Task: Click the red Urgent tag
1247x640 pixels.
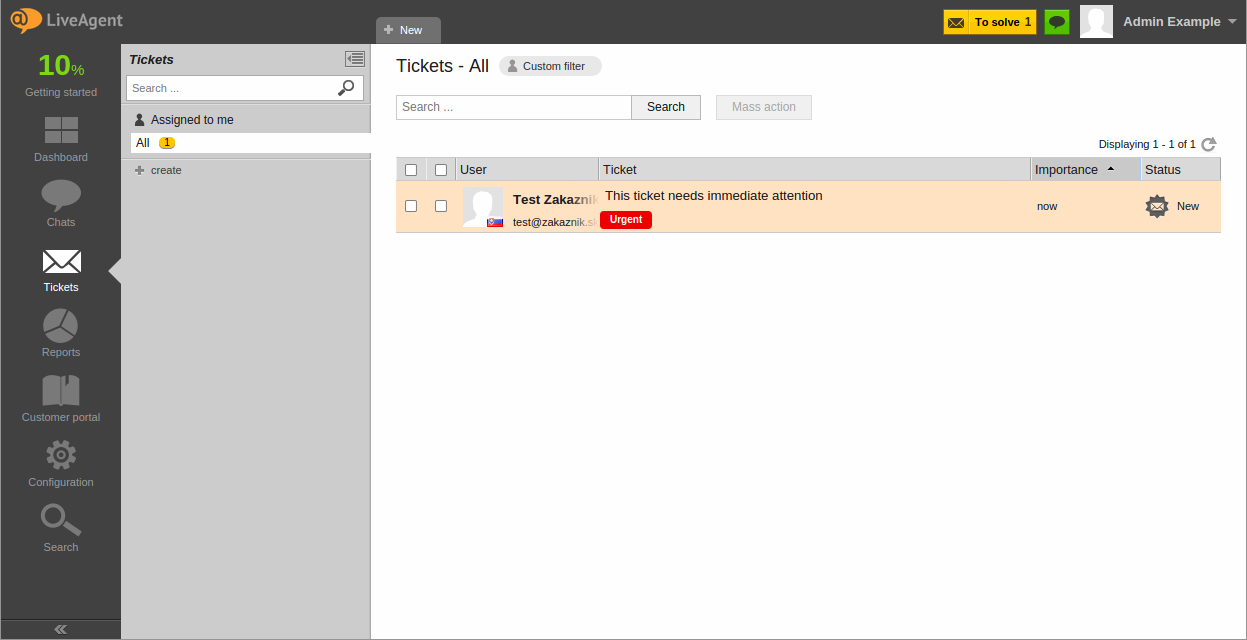Action: pos(626,220)
